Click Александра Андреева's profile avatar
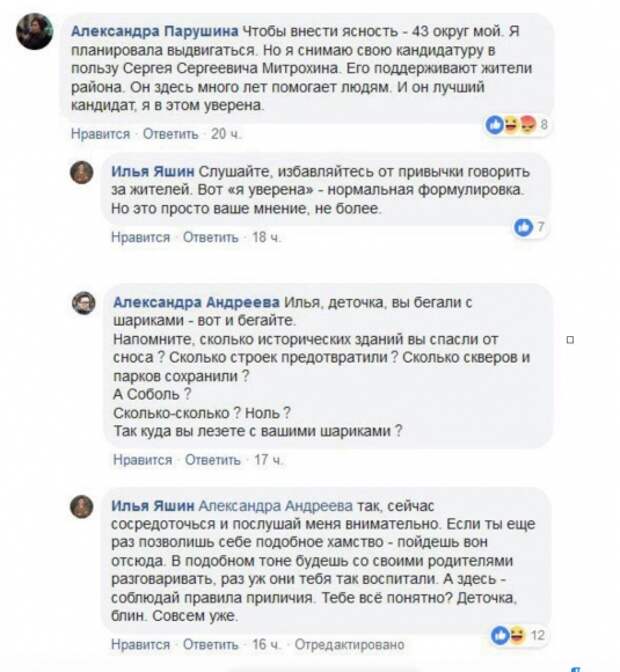Viewport: 620px width, 672px height. (82, 304)
